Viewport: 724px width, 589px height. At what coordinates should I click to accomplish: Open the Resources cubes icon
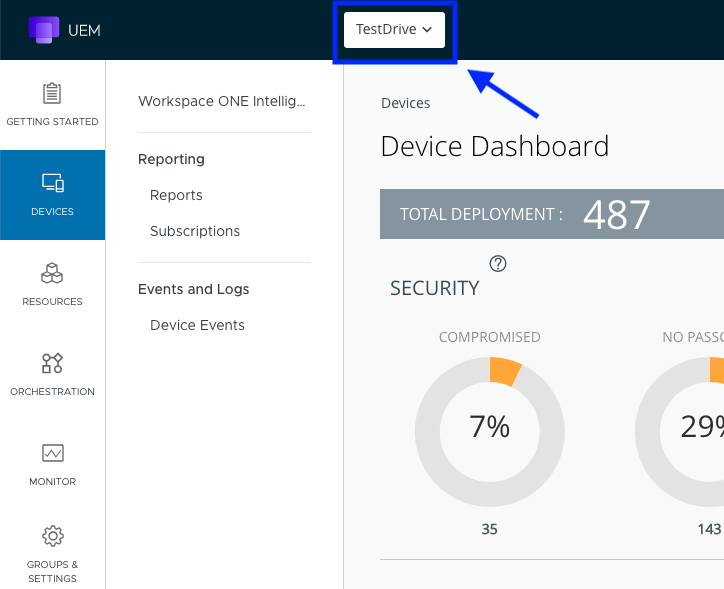pyautogui.click(x=52, y=273)
